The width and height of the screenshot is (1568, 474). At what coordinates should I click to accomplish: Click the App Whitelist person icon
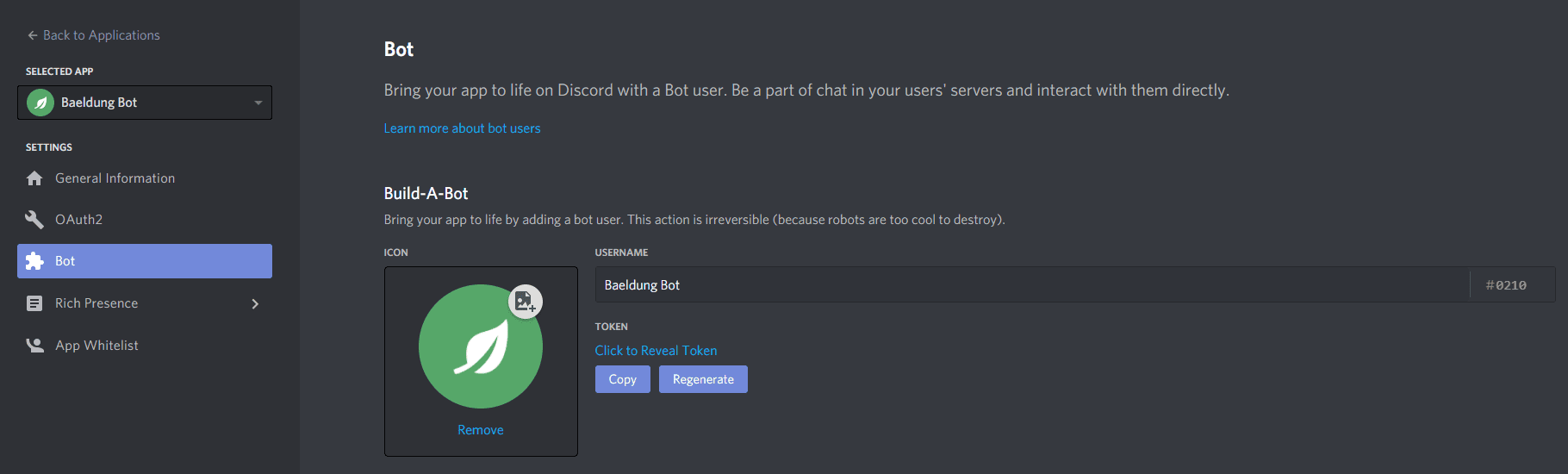(x=34, y=346)
